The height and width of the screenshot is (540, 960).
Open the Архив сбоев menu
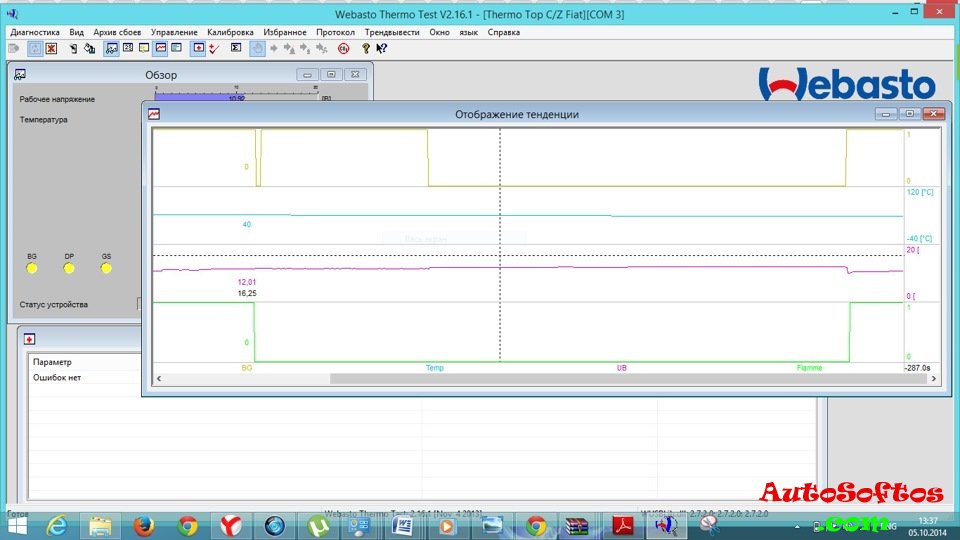117,32
